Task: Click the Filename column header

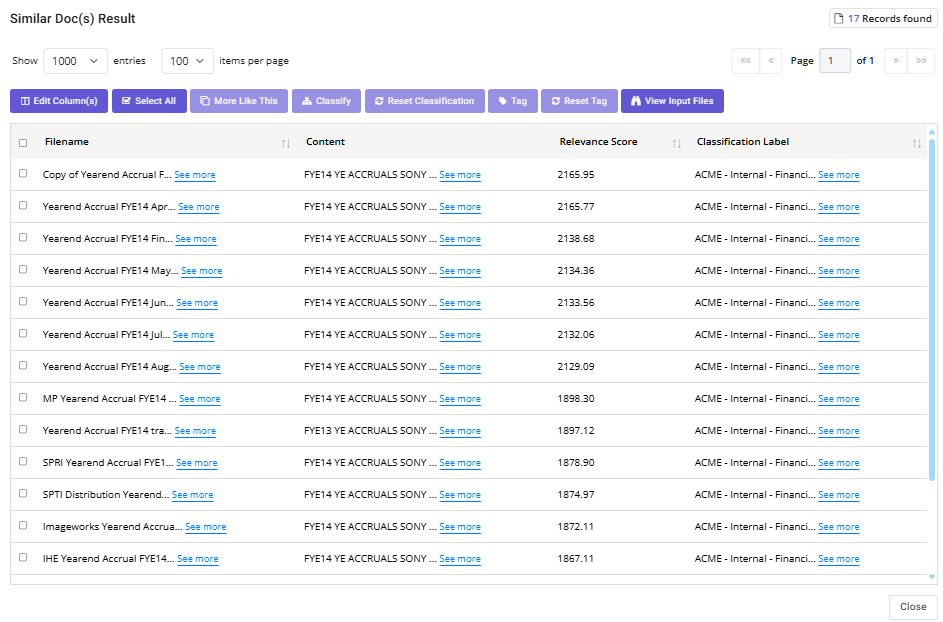Action: [x=67, y=142]
